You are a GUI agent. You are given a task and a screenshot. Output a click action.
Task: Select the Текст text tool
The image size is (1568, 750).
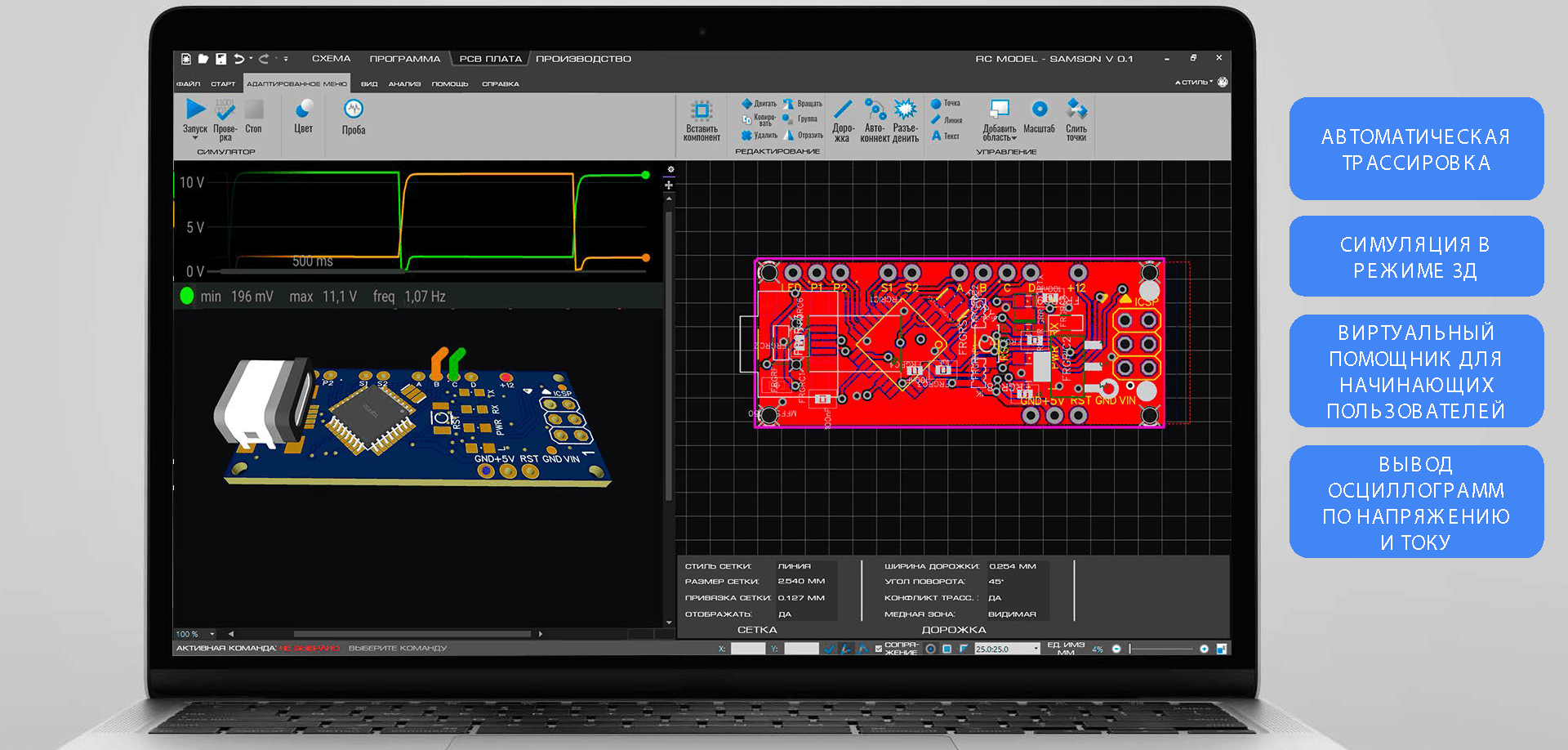946,136
